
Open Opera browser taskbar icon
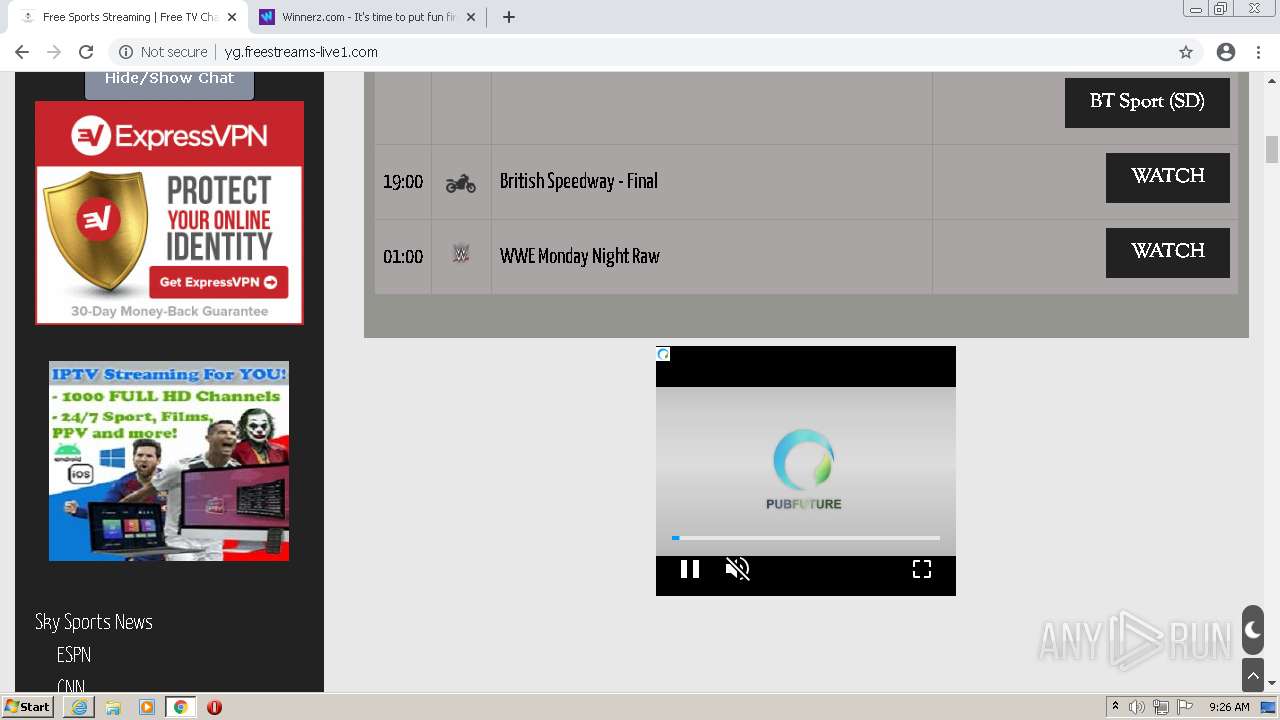[214, 707]
